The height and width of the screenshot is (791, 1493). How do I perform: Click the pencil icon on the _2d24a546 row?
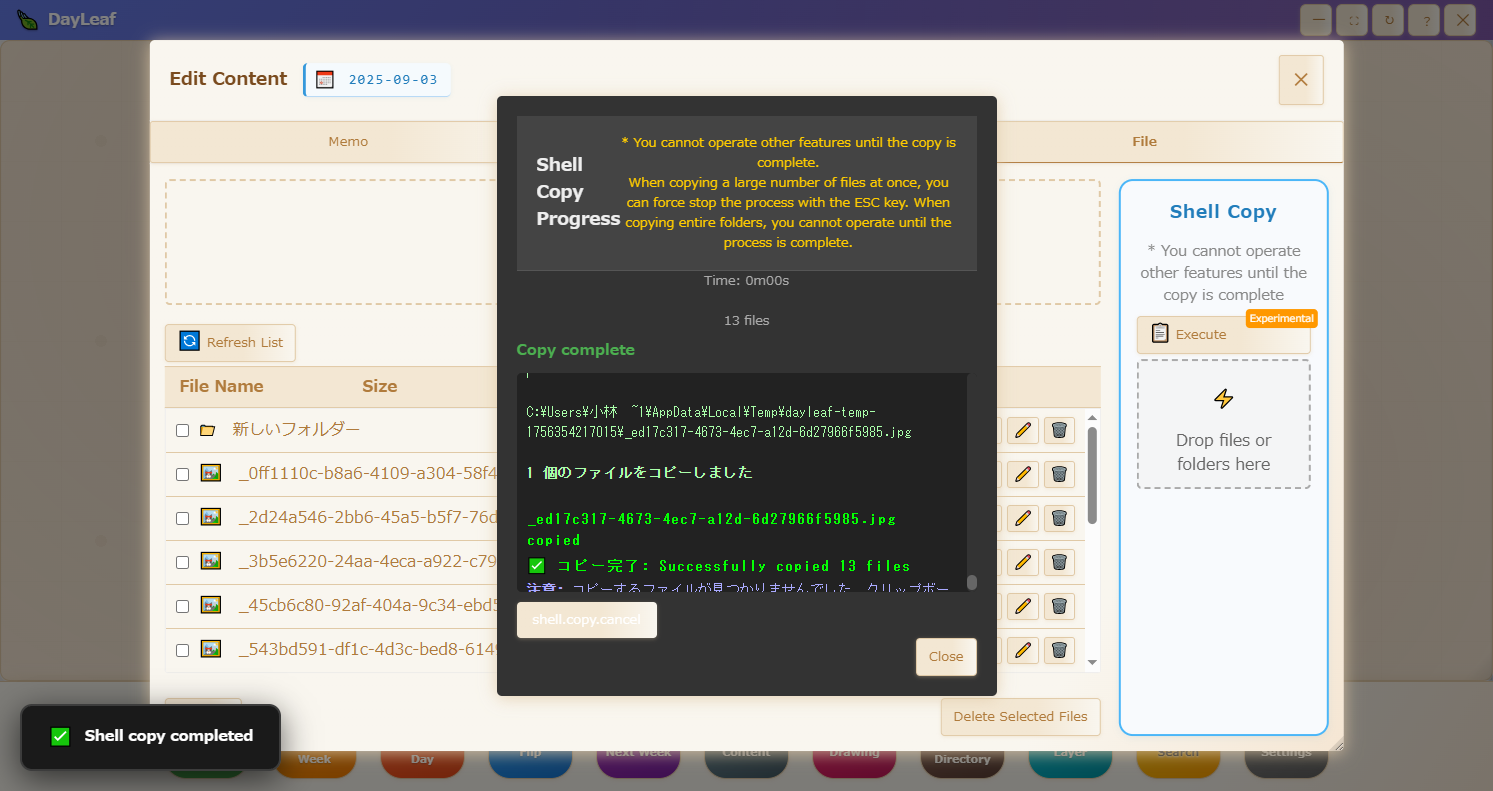click(1022, 518)
